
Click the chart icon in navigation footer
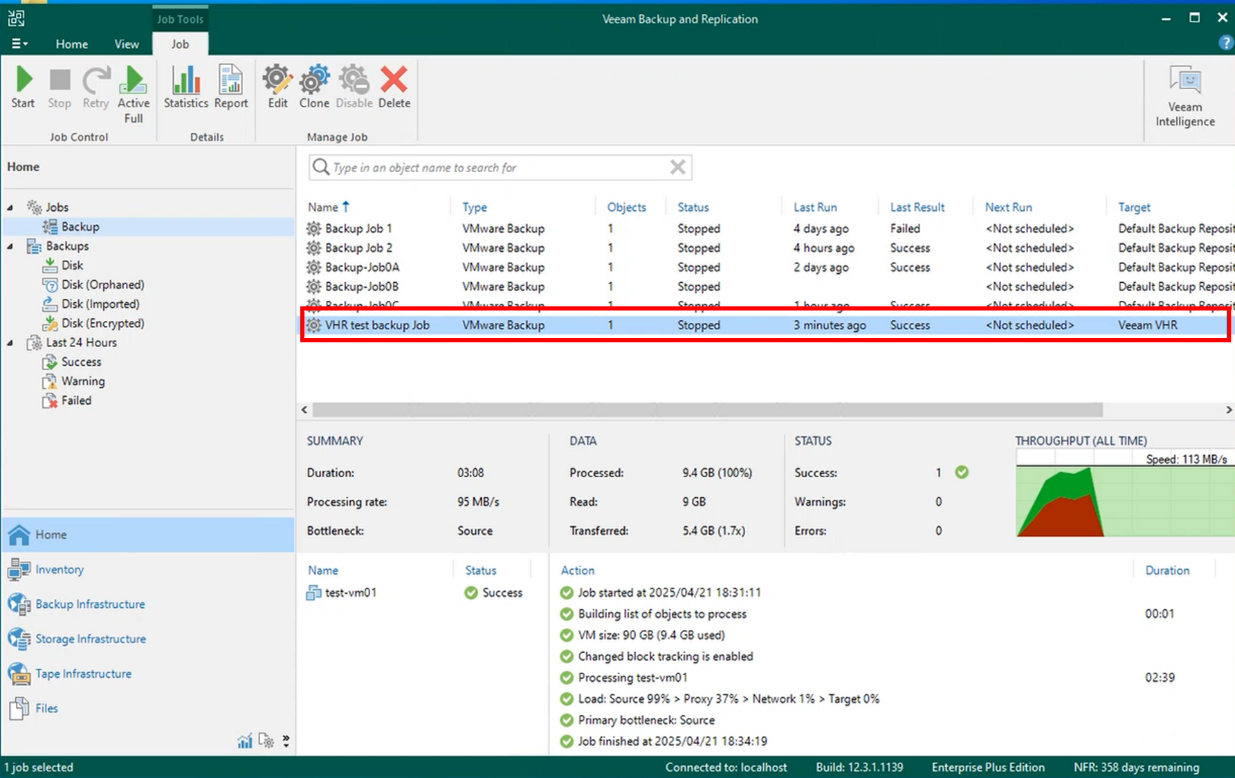click(245, 741)
